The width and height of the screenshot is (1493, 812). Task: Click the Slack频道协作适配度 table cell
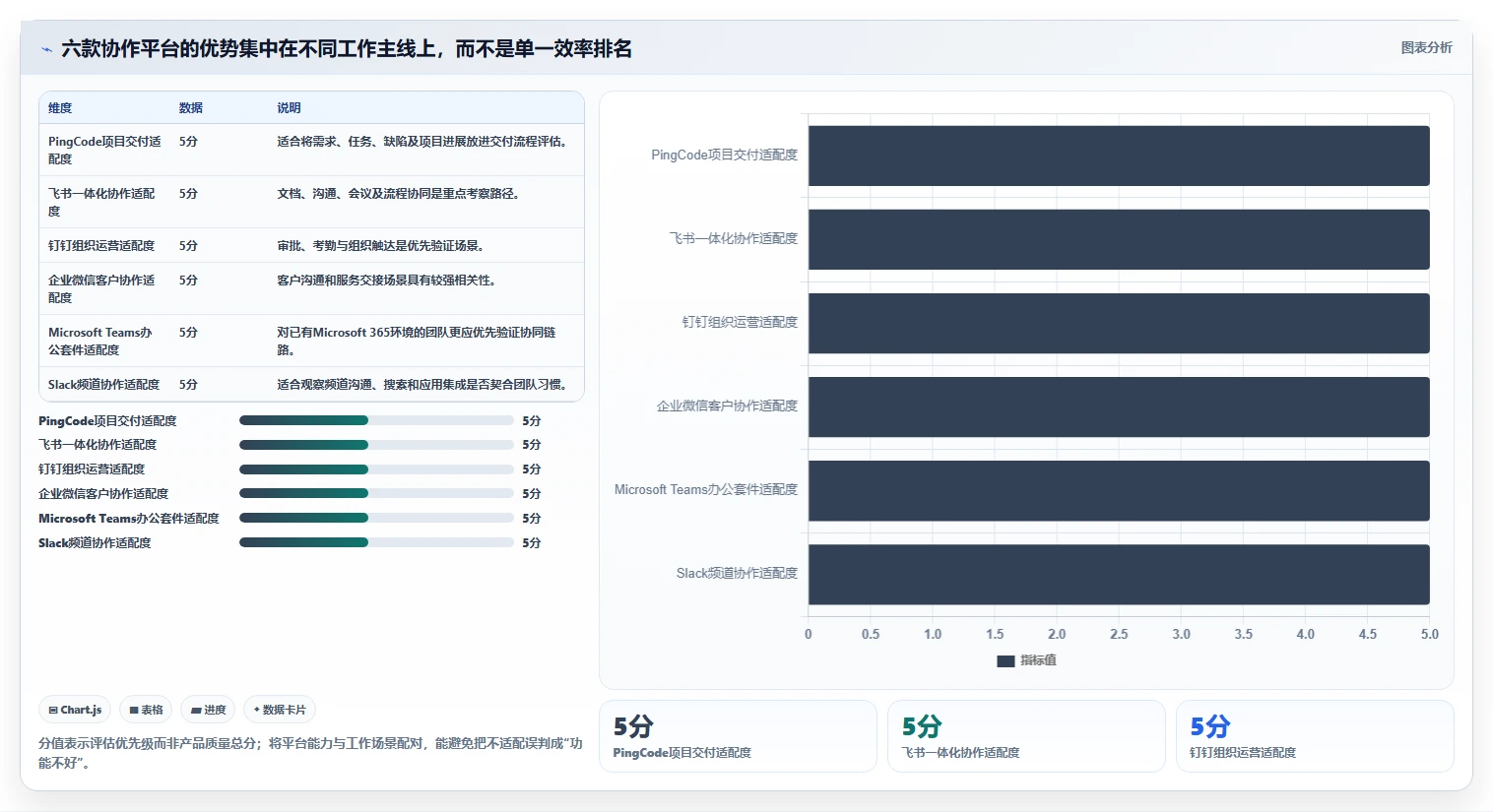point(103,384)
